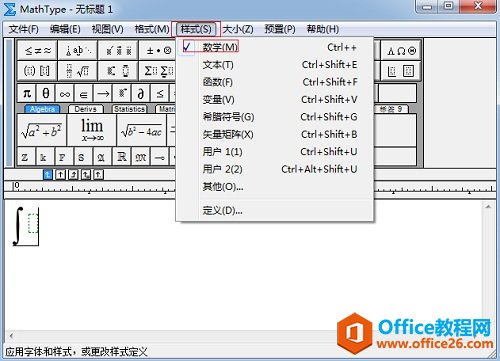
Task: Open 其他(O)... style dialog
Action: tap(275, 187)
